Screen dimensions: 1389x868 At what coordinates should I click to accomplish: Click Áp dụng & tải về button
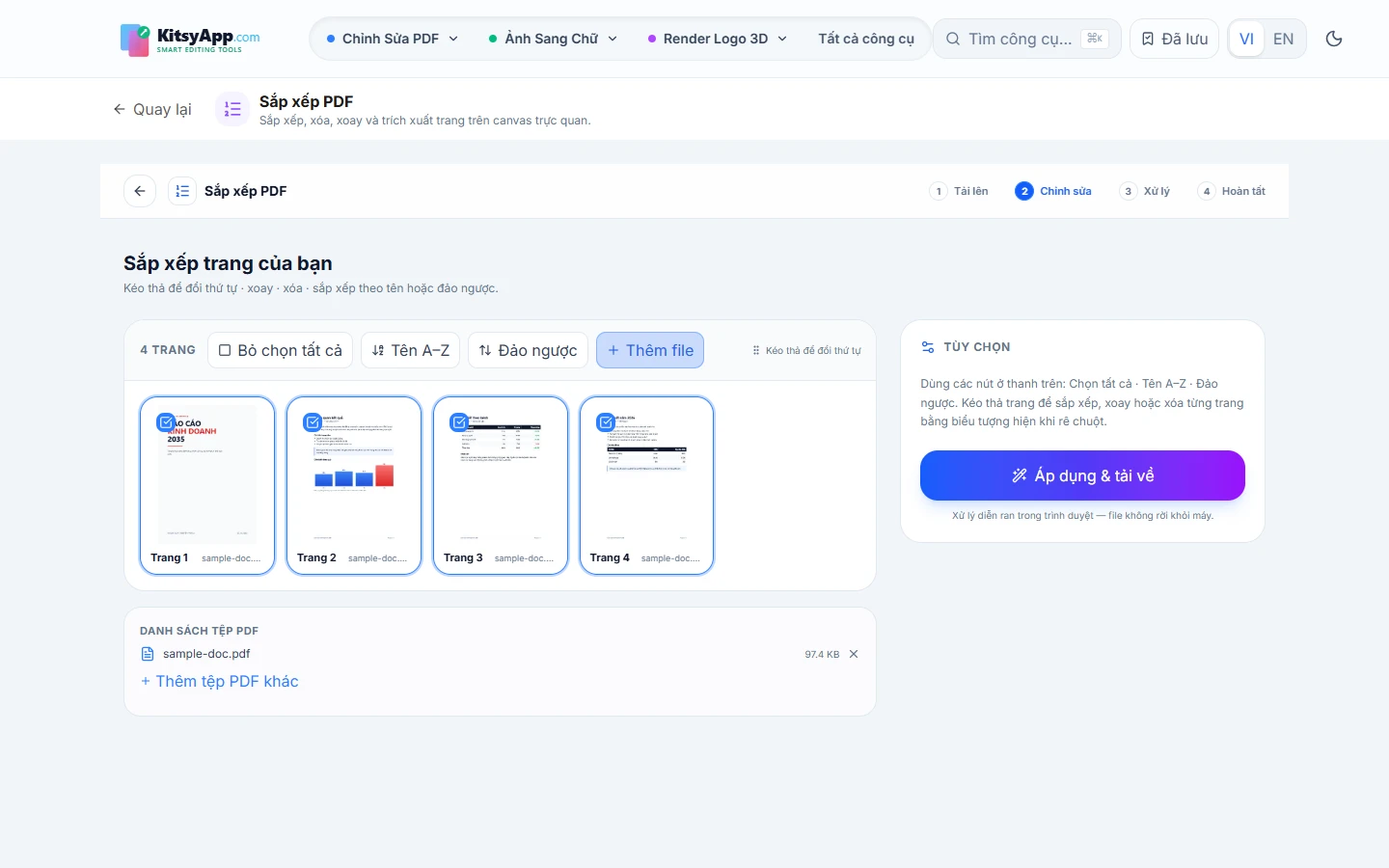[1082, 475]
